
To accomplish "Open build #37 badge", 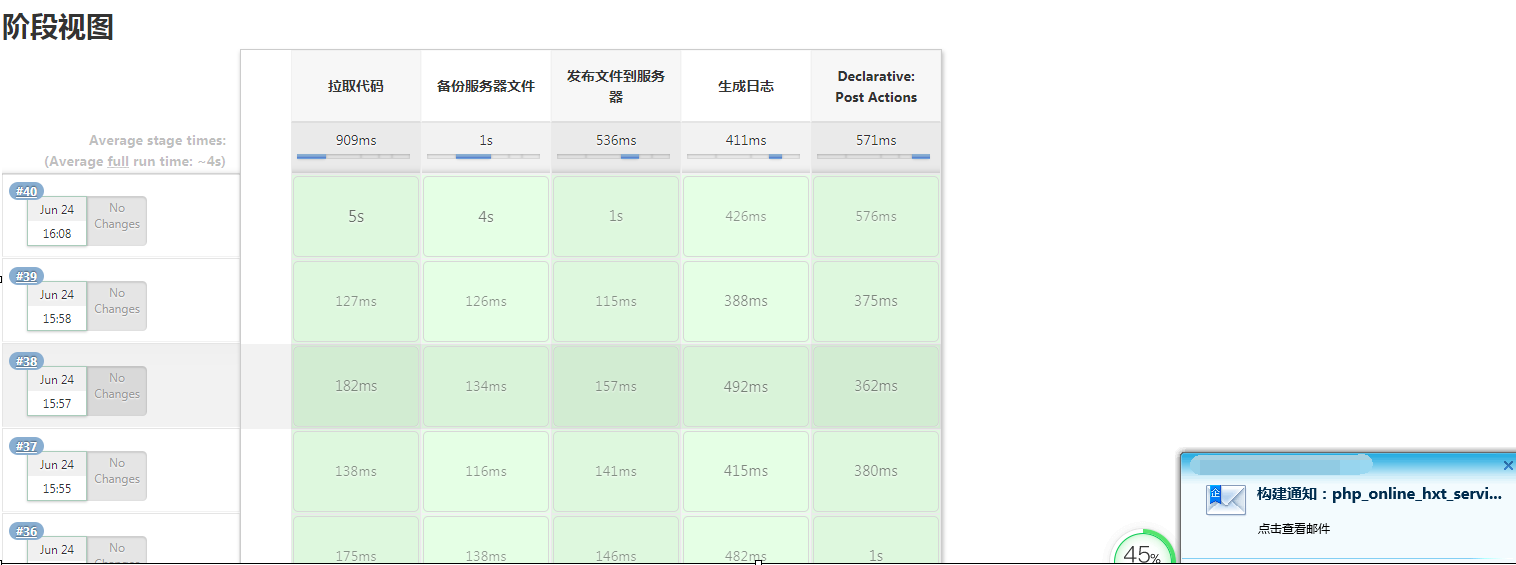I will coord(26,446).
